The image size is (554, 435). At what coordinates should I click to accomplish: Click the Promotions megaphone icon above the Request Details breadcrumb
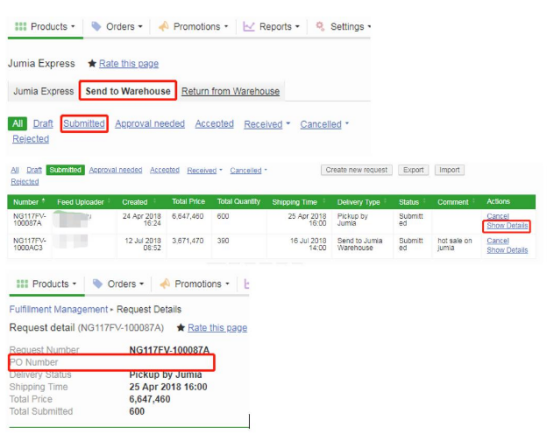pos(165,284)
